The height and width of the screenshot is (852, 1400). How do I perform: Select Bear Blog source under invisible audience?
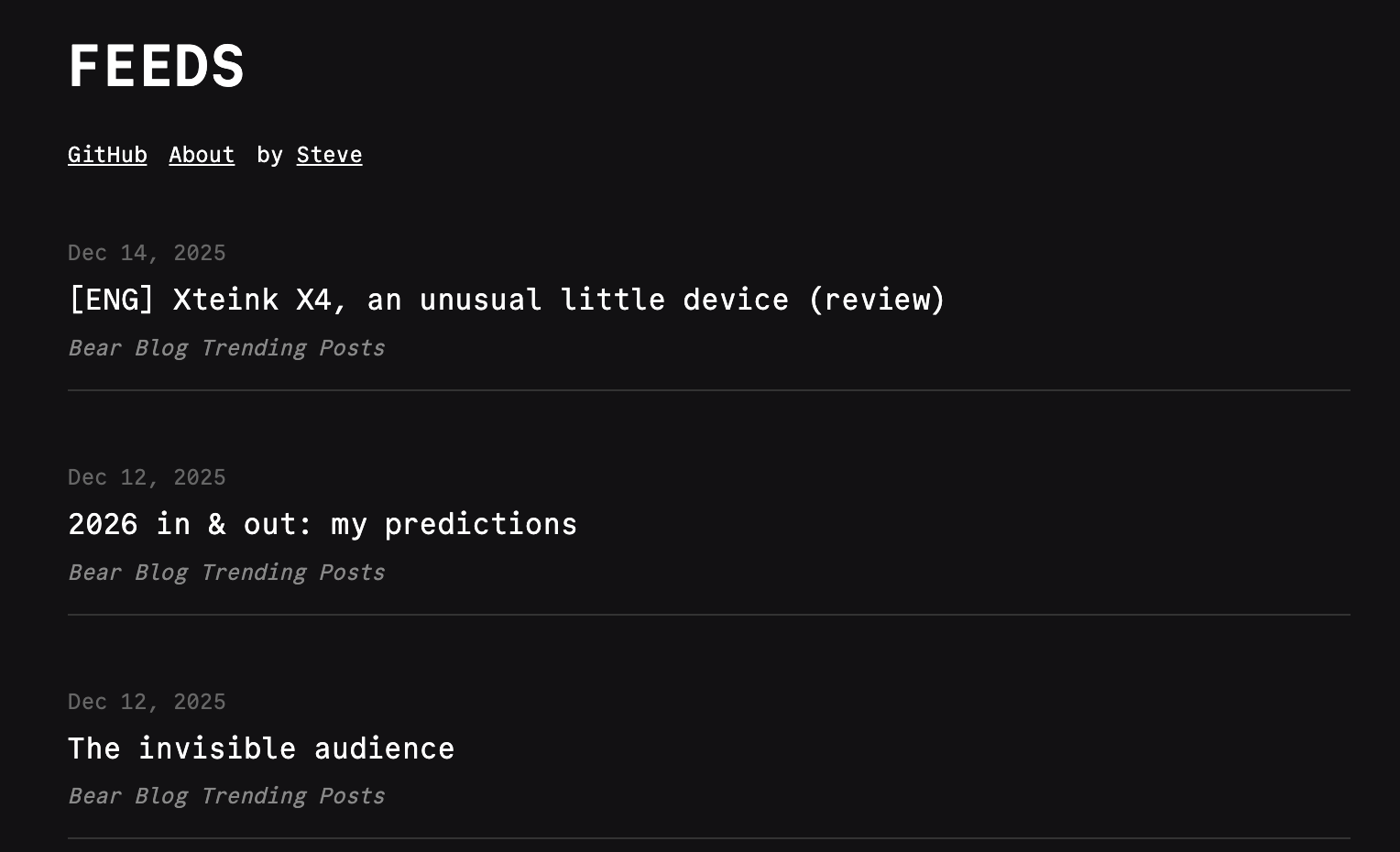[x=226, y=796]
